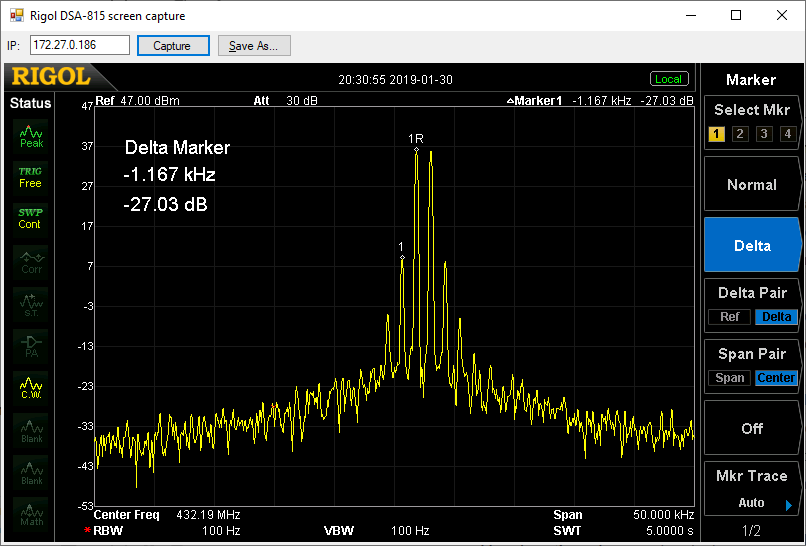
Task: Click the red asterisk beside RBW
Action: click(87, 530)
